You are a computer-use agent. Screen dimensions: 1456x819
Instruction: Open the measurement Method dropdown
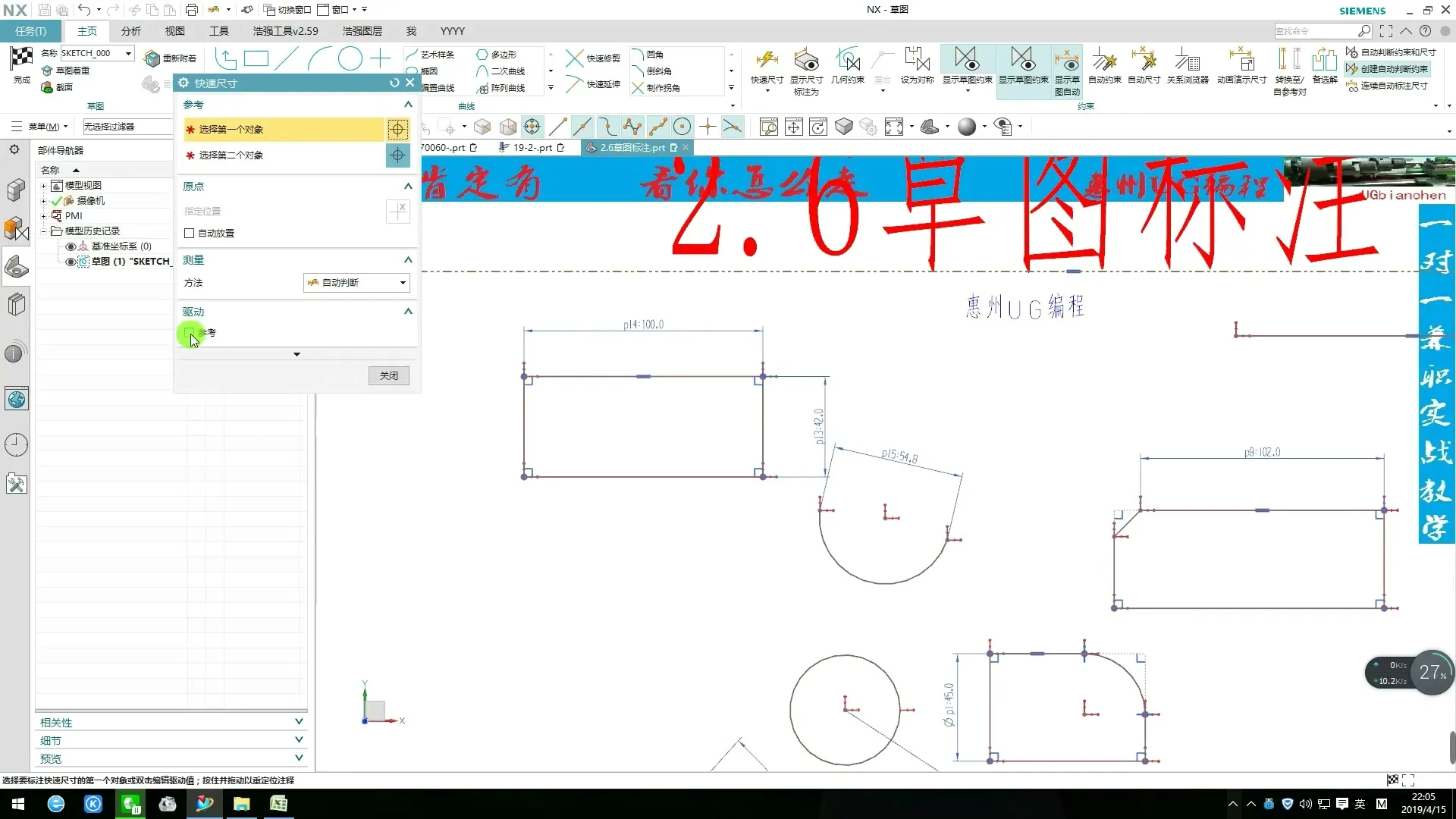tap(356, 282)
